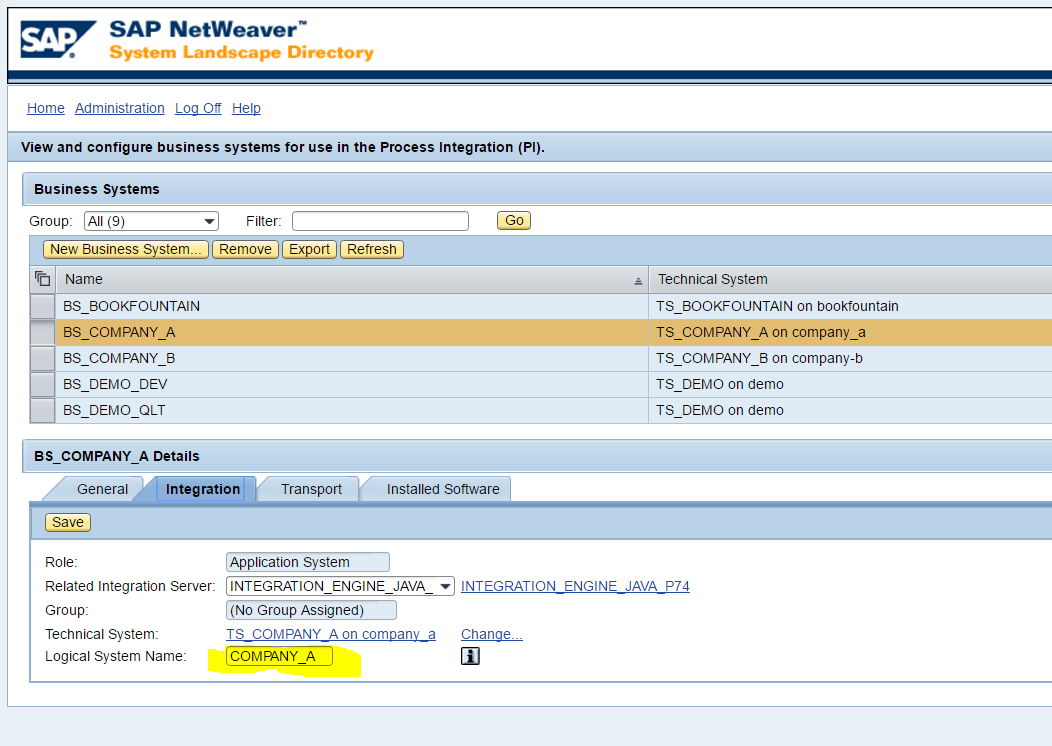Select the BS_COMPANY_A name cell

tap(352, 332)
